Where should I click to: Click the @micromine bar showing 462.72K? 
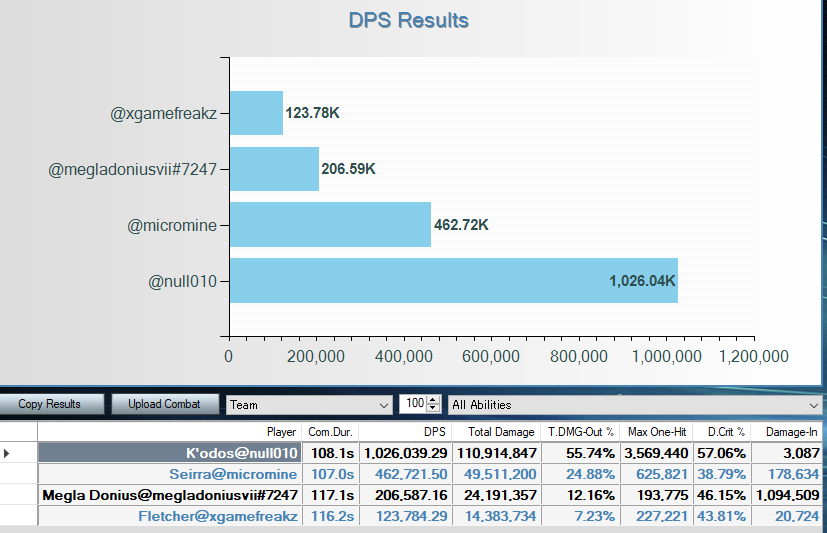330,225
